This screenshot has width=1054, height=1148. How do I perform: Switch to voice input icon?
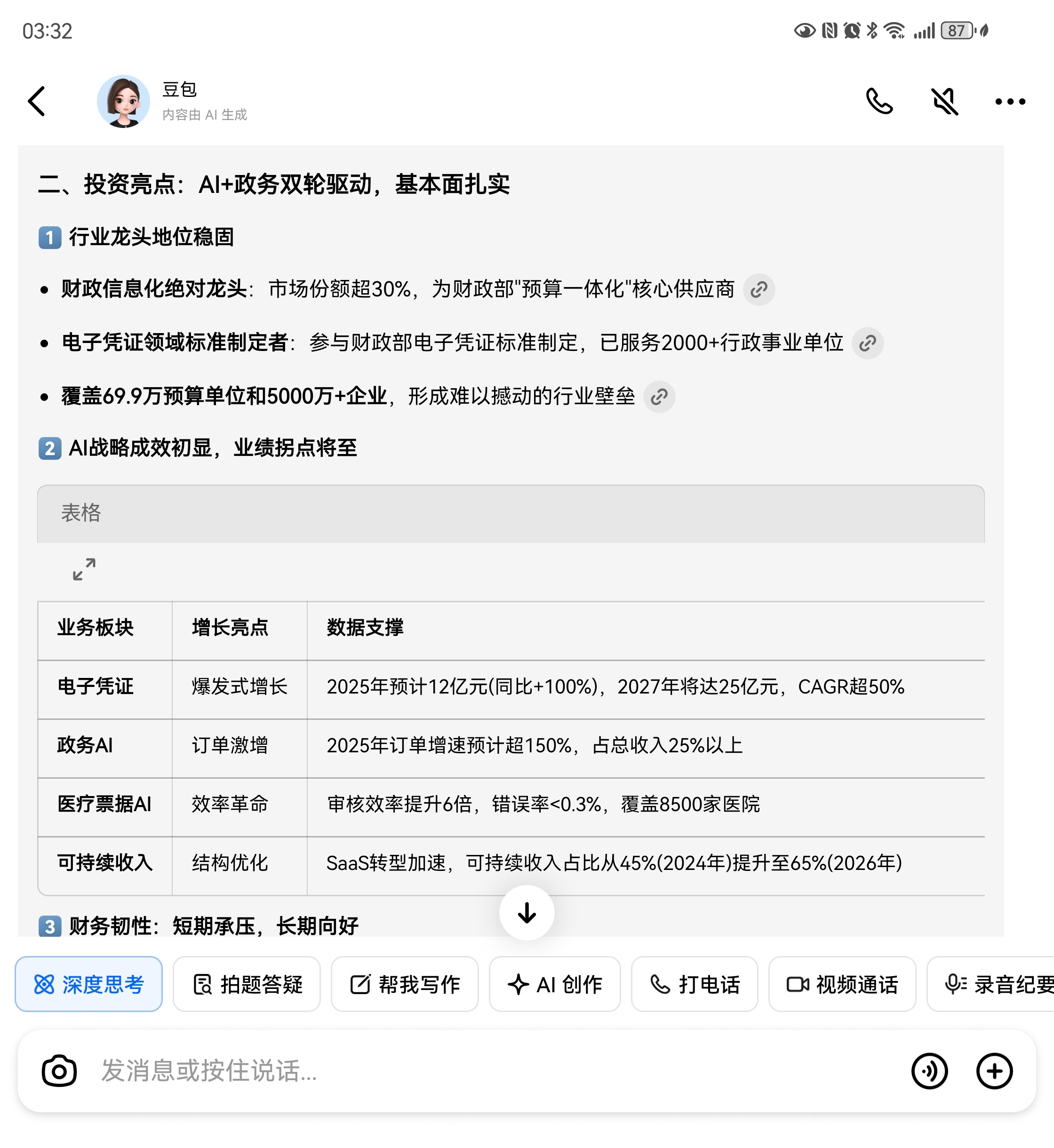[929, 1070]
